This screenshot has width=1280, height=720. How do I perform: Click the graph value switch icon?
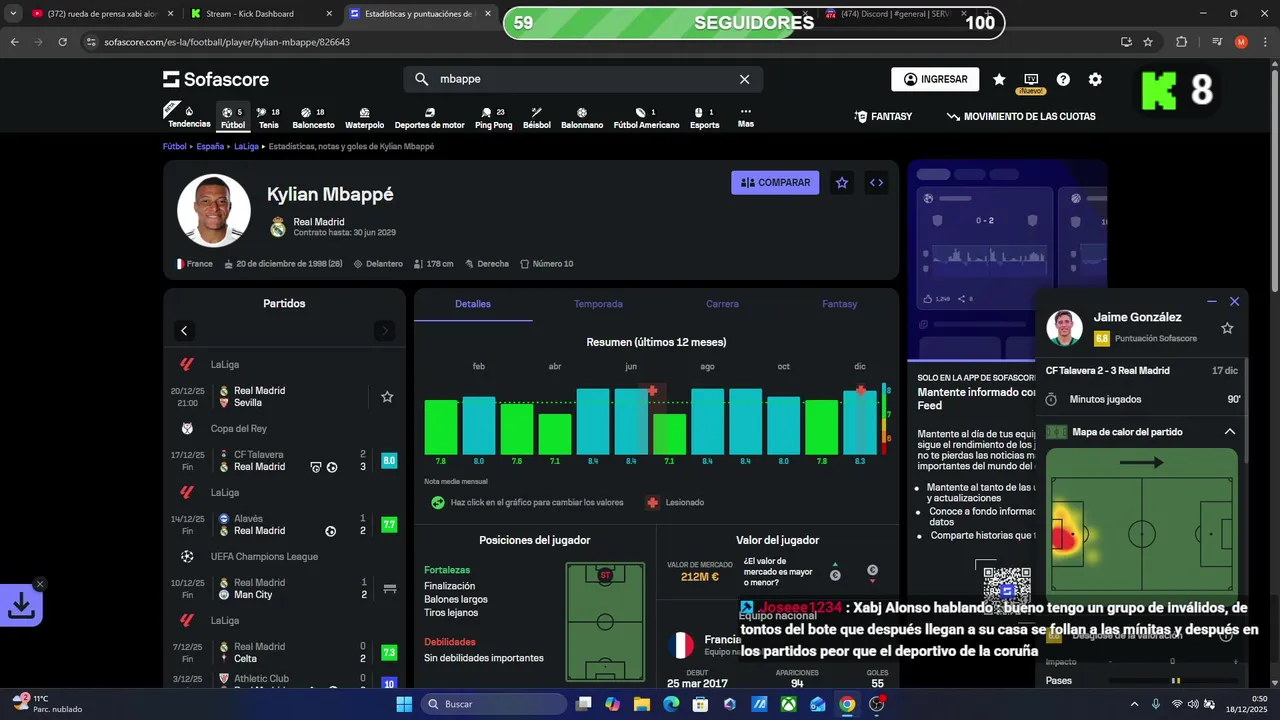[438, 502]
